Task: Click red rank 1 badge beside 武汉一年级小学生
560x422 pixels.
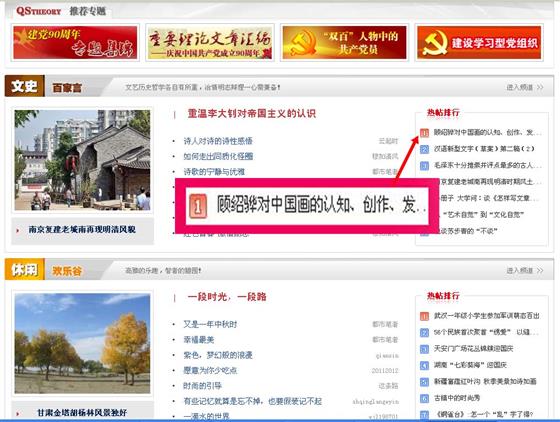Action: point(424,316)
